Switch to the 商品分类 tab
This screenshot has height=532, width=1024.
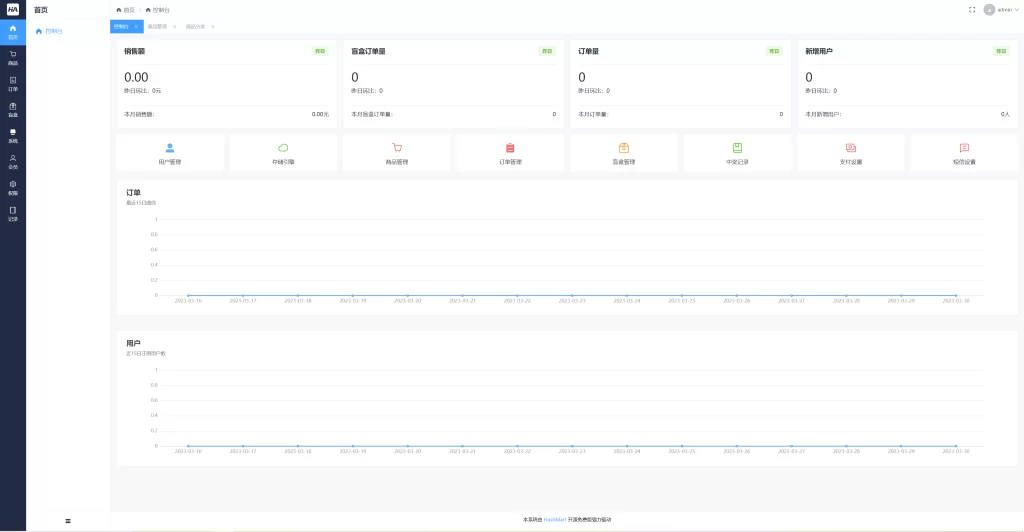(x=196, y=26)
